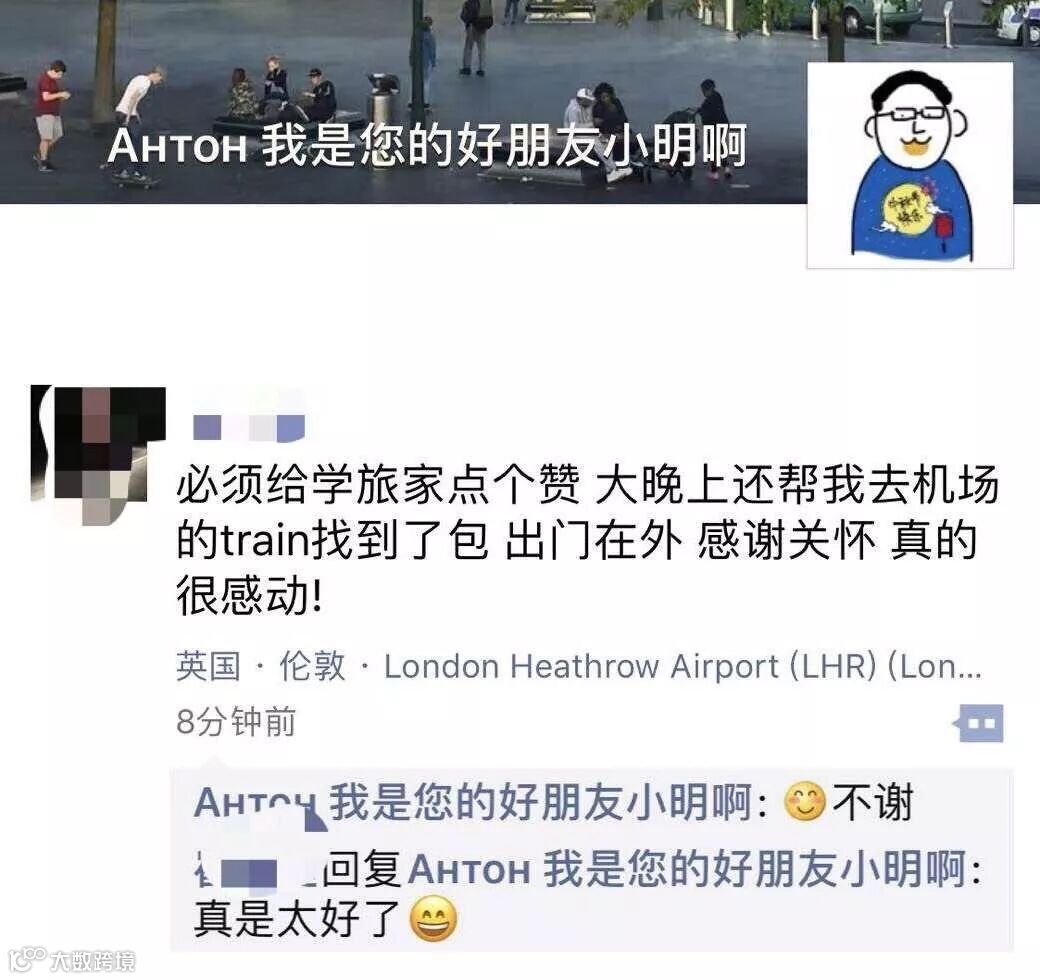This screenshot has width=1040, height=980.
Task: Open the blurred poster name above the post
Action: (x=249, y=428)
